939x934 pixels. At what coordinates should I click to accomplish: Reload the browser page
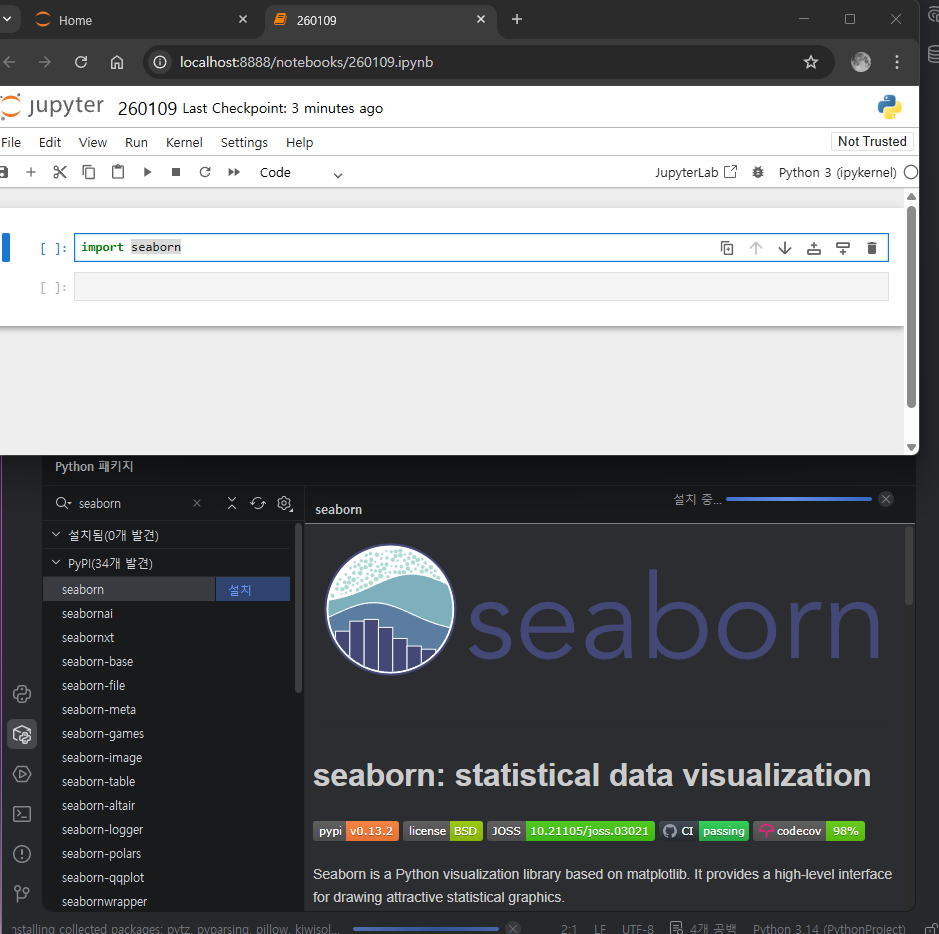(x=81, y=62)
